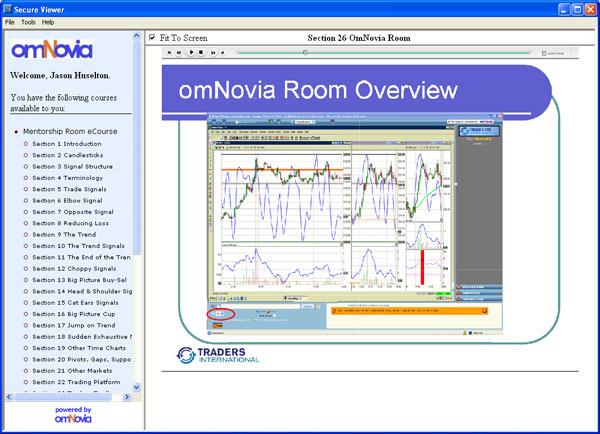This screenshot has height=434, width=600.
Task: Click the Welcome, Jason Huselton text
Action: 60,75
